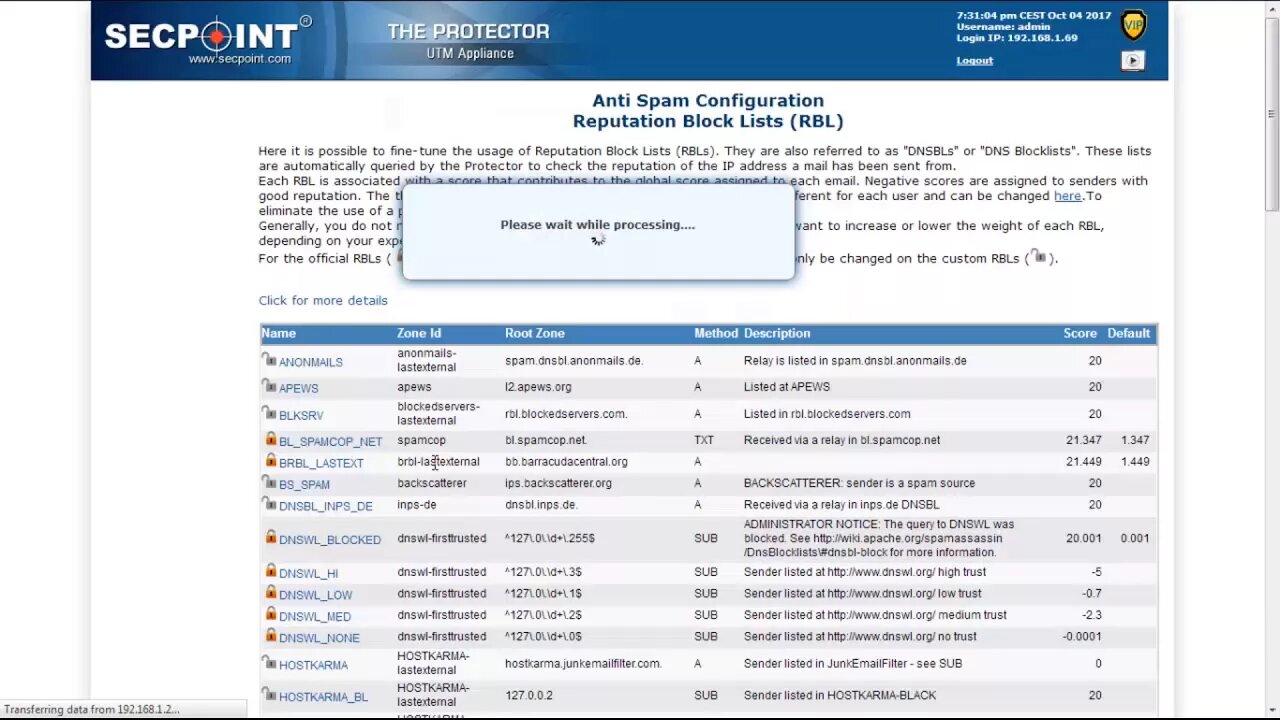Image resolution: width=1280 pixels, height=720 pixels.
Task: Open the DNSWL_NONE entry
Action: (319, 638)
